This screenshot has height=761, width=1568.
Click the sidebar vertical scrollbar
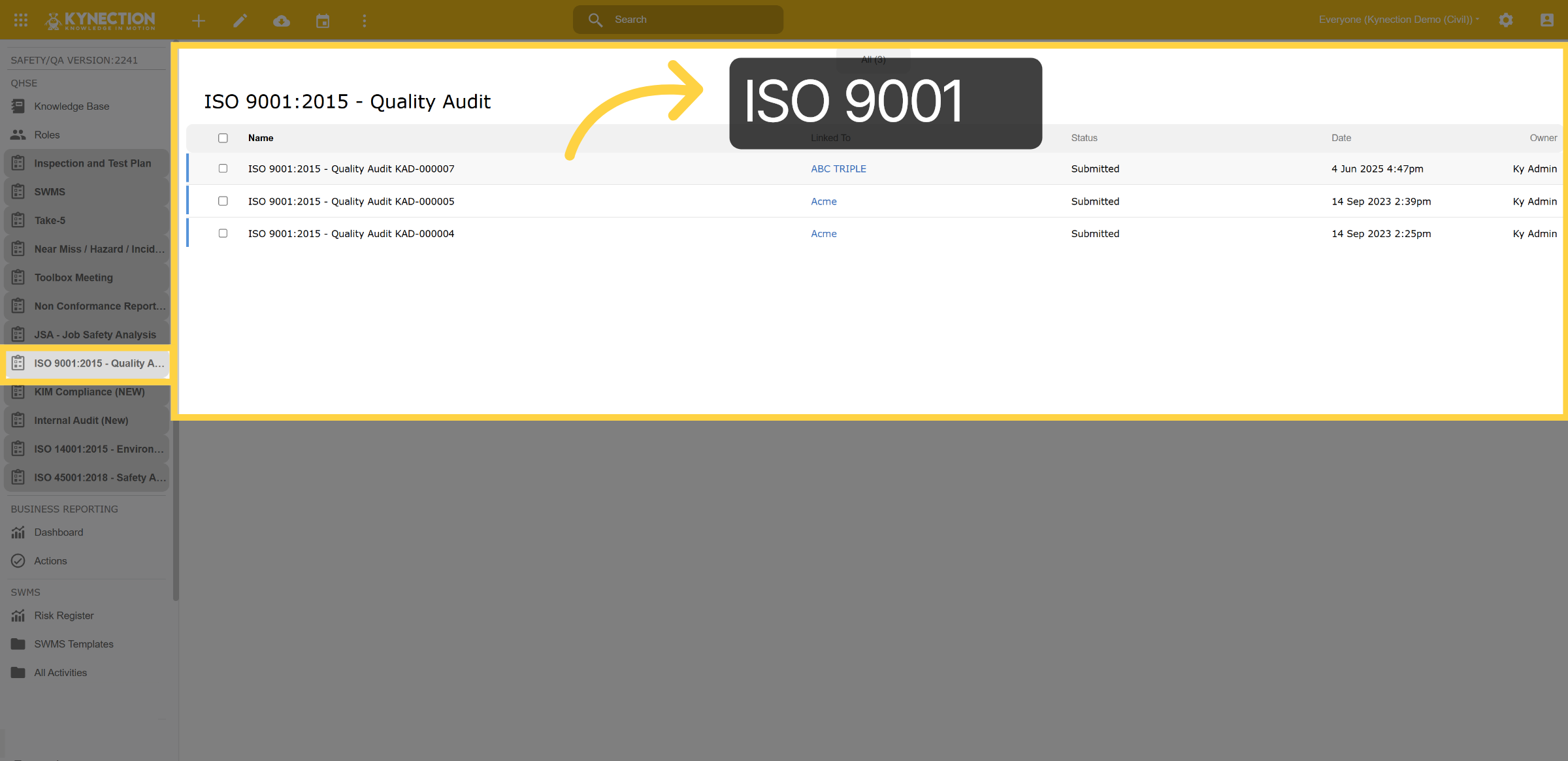coord(176,320)
